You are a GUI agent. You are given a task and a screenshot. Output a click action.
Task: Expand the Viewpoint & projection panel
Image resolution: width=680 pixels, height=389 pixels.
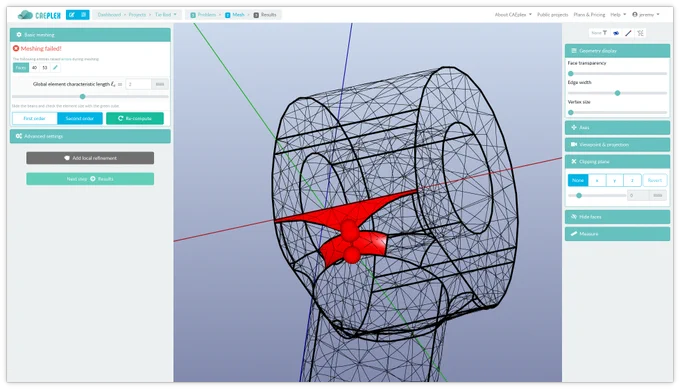click(x=617, y=144)
